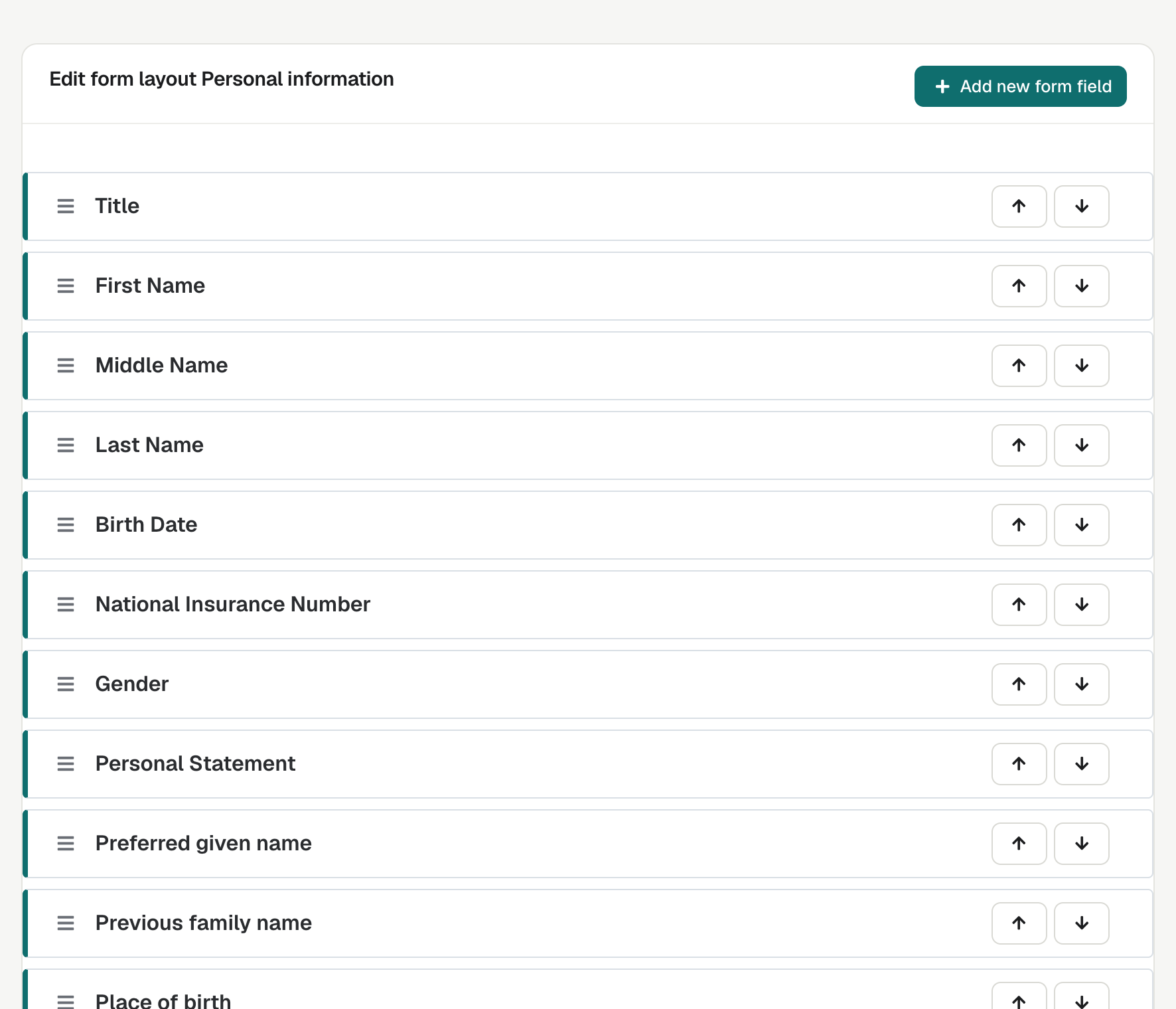Select the Preferred given name label
The image size is (1176, 1009).
[x=204, y=843]
